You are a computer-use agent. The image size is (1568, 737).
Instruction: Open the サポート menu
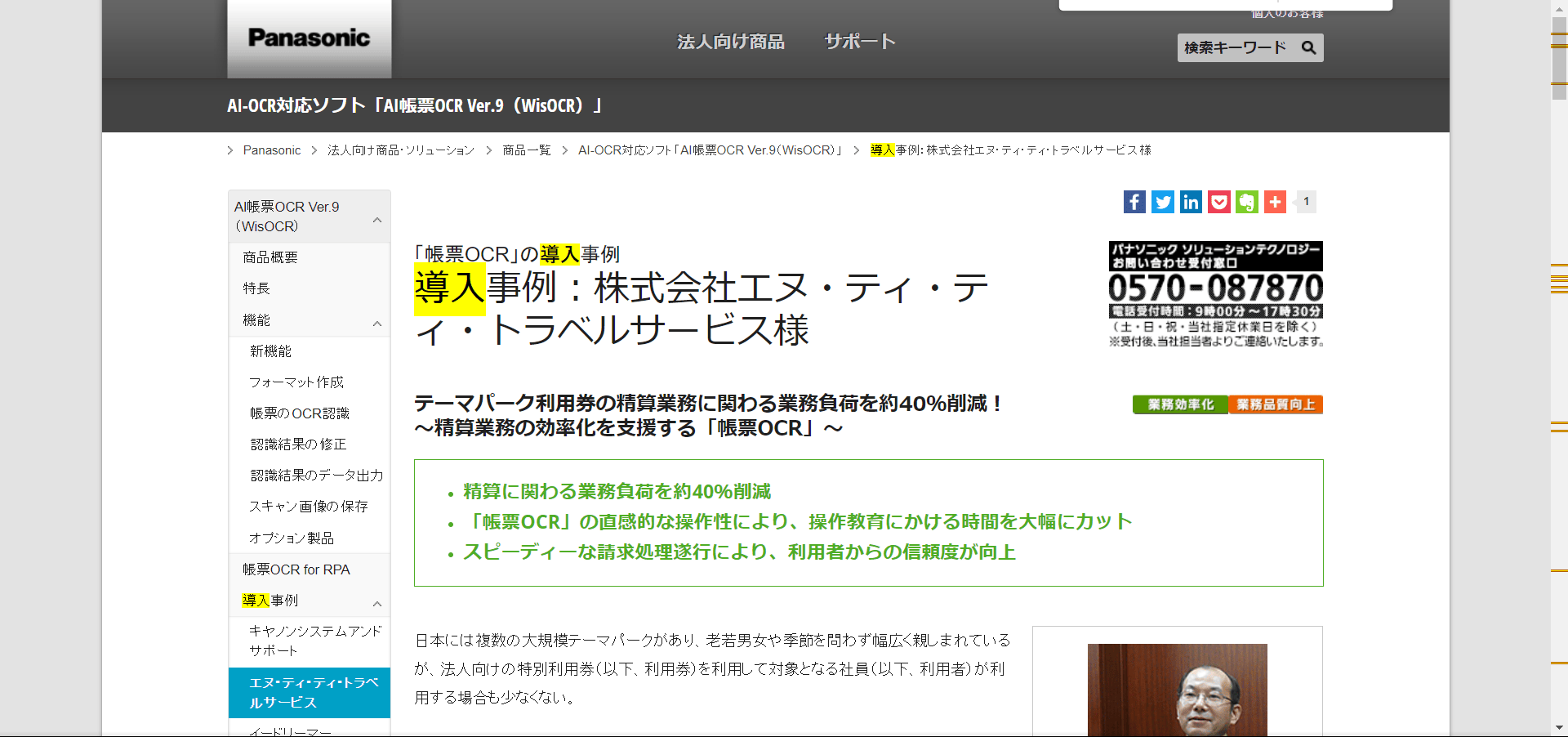pos(860,42)
